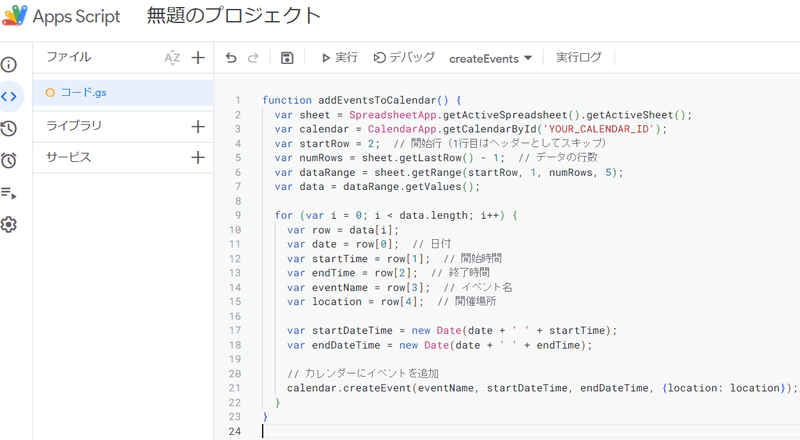Open Project Settings gear icon
Image resolution: width=800 pixels, height=440 pixels.
click(x=9, y=225)
